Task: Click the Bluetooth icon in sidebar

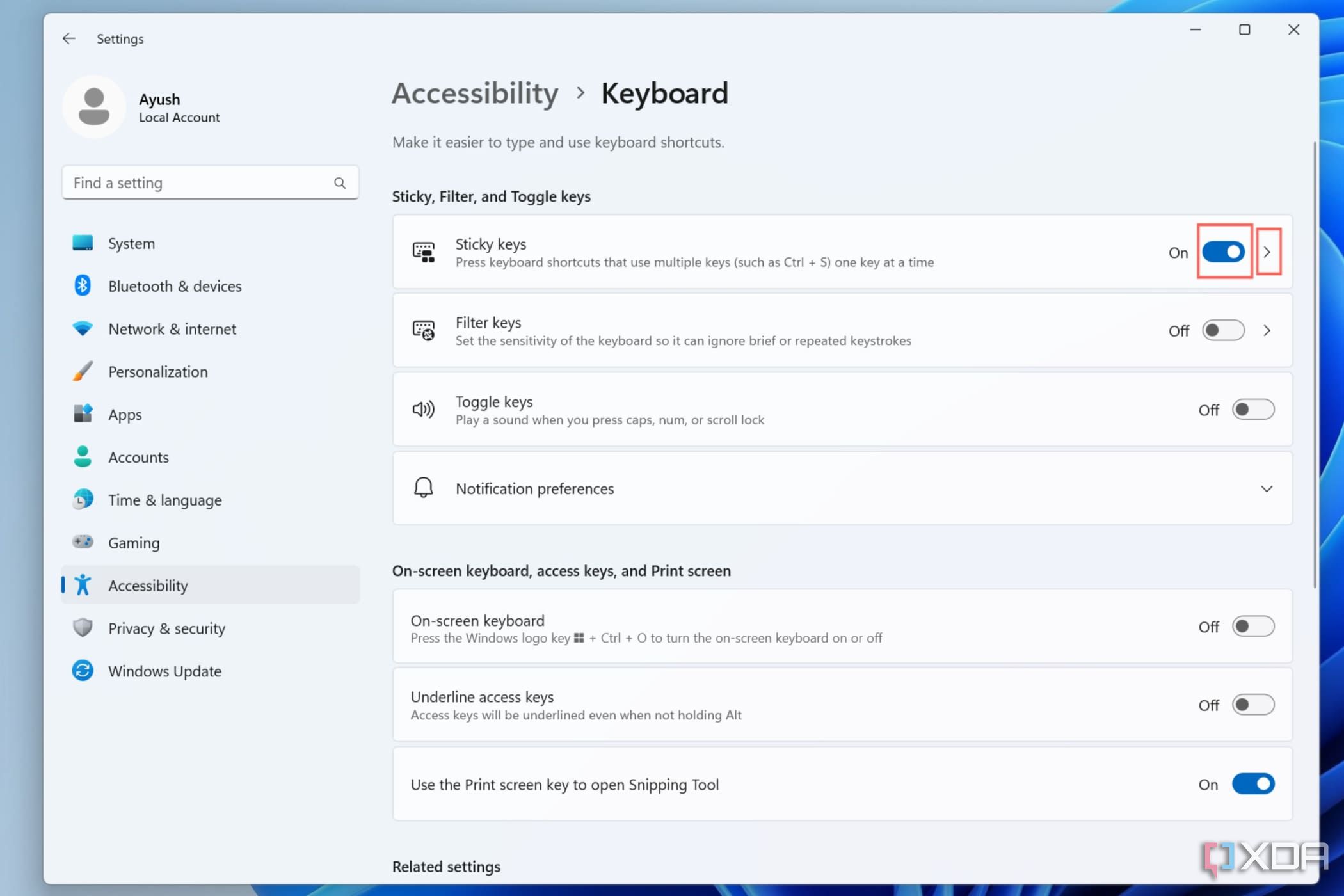Action: (x=83, y=285)
